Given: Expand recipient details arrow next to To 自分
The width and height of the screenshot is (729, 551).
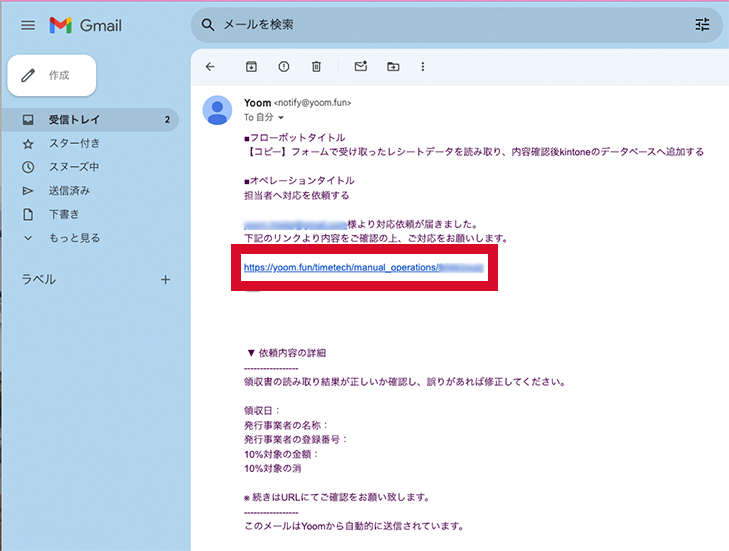Looking at the screenshot, I should (x=281, y=118).
